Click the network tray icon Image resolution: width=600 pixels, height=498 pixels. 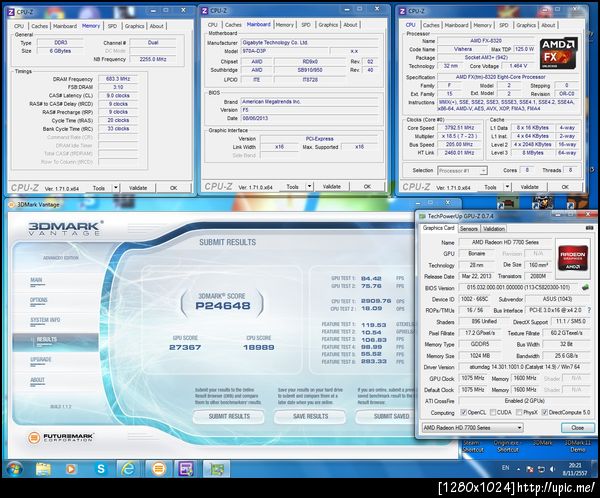[541, 469]
